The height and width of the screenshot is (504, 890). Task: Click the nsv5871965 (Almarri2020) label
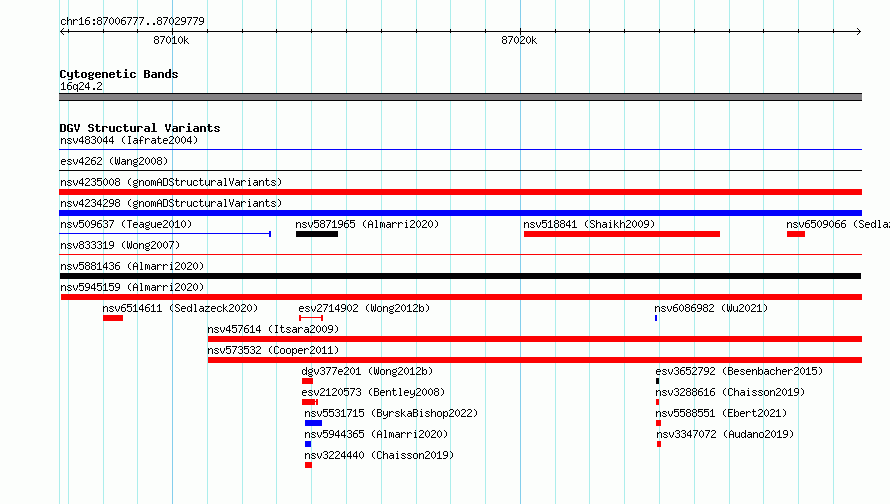pos(367,224)
